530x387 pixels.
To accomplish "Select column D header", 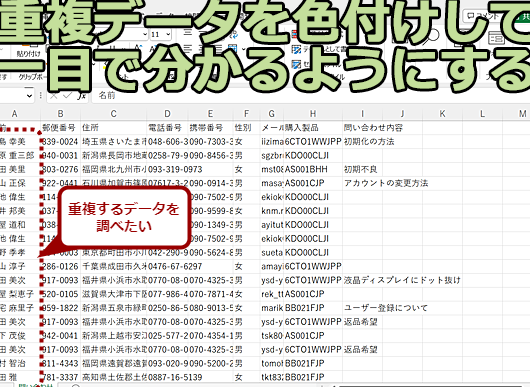I will pos(167,114).
